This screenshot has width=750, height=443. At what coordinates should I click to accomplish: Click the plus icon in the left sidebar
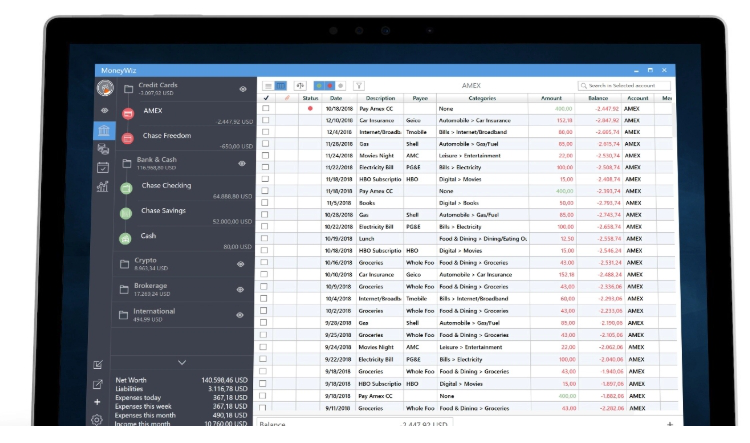tap(97, 402)
